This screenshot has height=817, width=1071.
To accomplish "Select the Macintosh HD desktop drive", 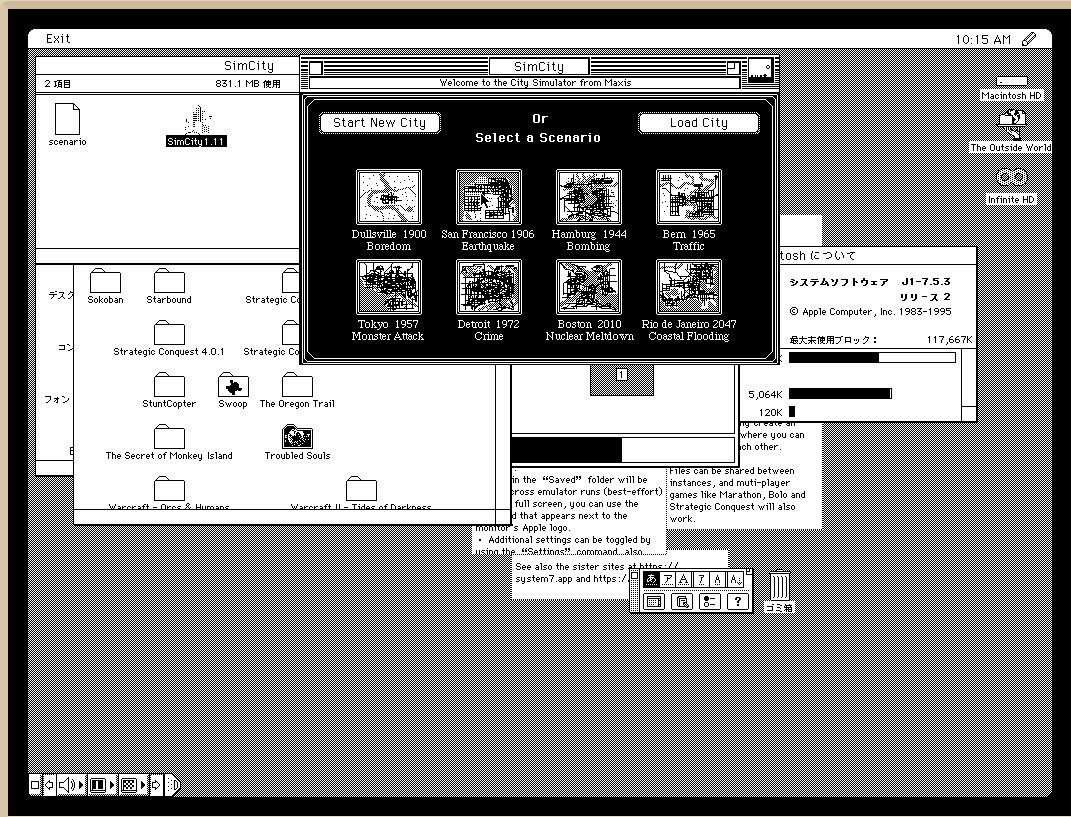I will click(1012, 88).
